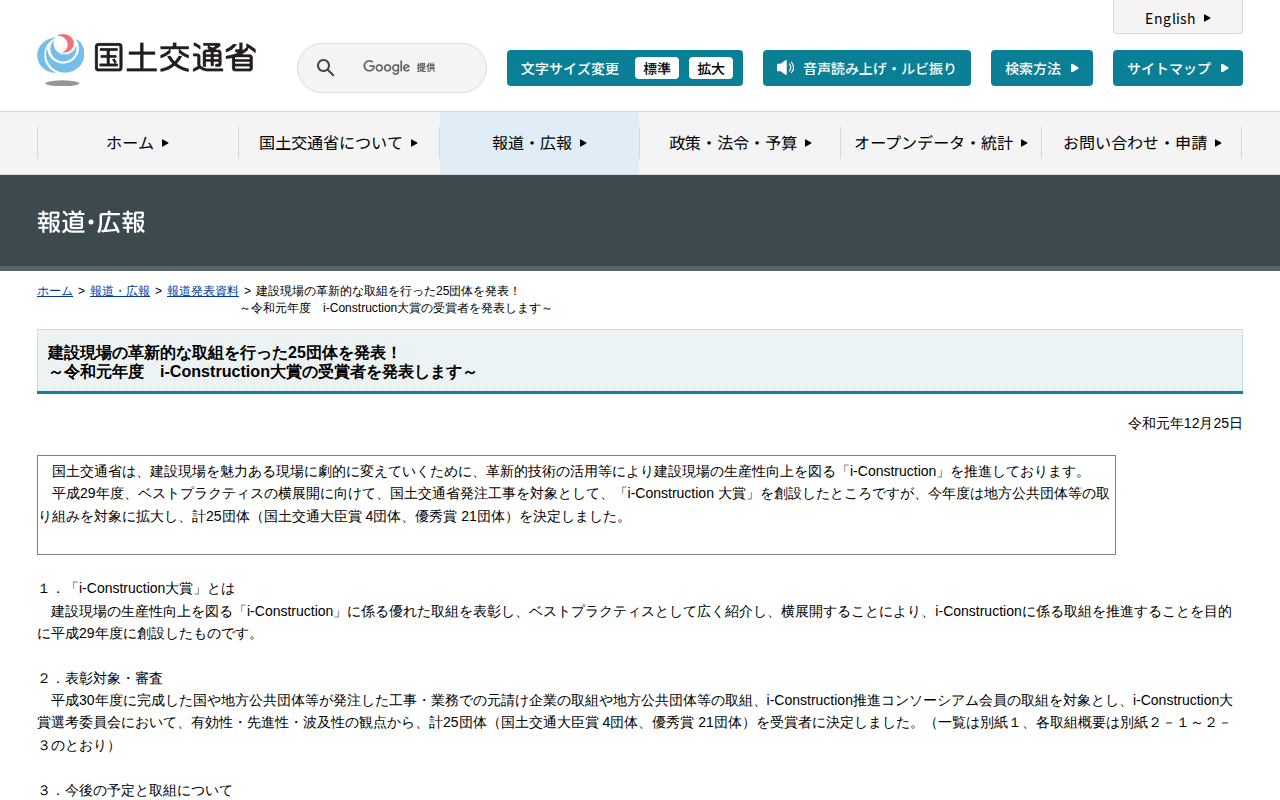
Task: Expand the お問い合わせ・申請 menu arrow
Action: pyautogui.click(x=1218, y=143)
